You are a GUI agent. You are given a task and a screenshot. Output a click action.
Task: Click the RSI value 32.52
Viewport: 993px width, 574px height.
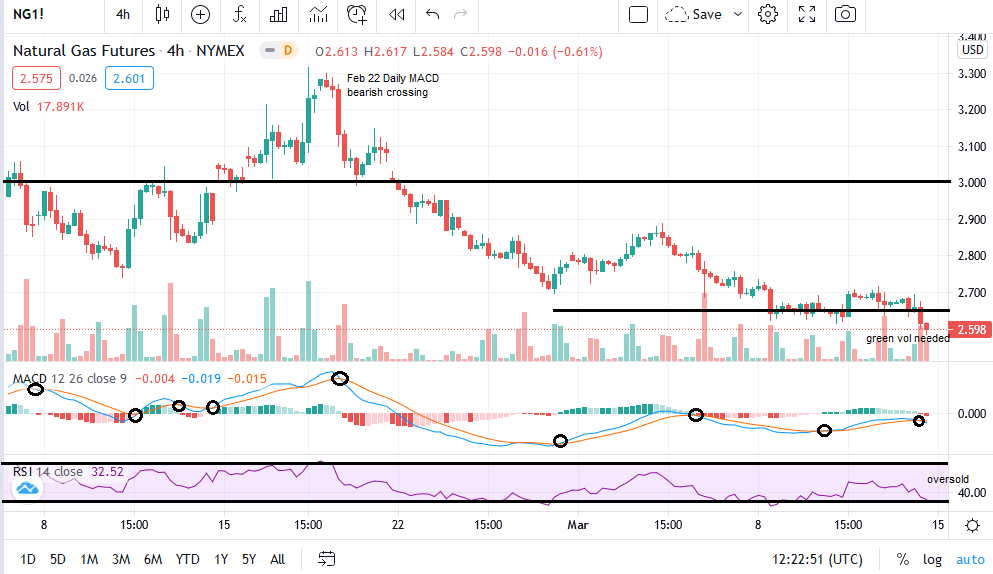[107, 472]
